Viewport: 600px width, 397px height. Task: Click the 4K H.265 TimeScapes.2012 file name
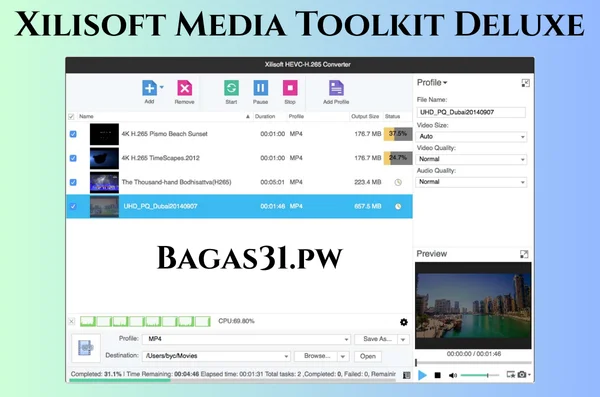click(x=160, y=158)
